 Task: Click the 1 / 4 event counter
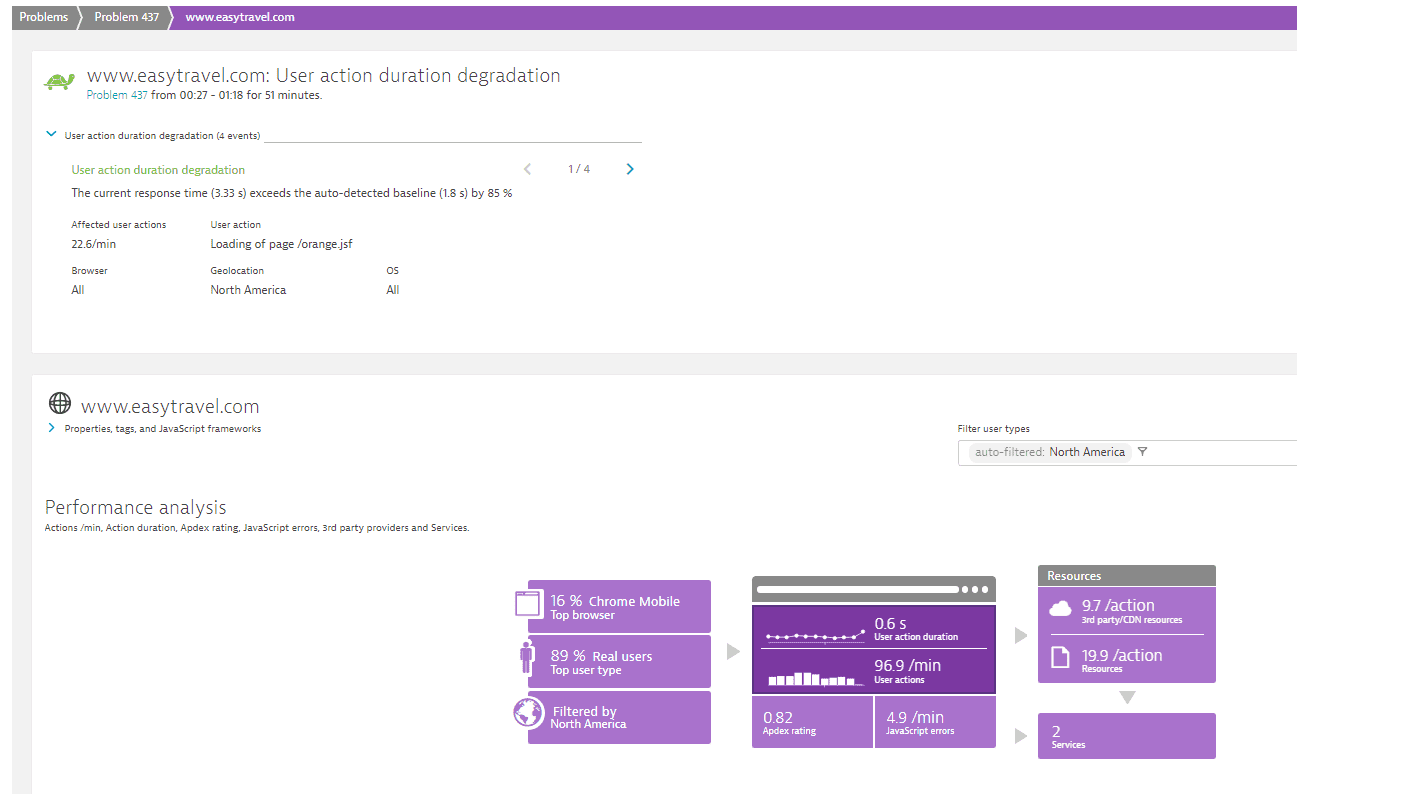pyautogui.click(x=579, y=169)
